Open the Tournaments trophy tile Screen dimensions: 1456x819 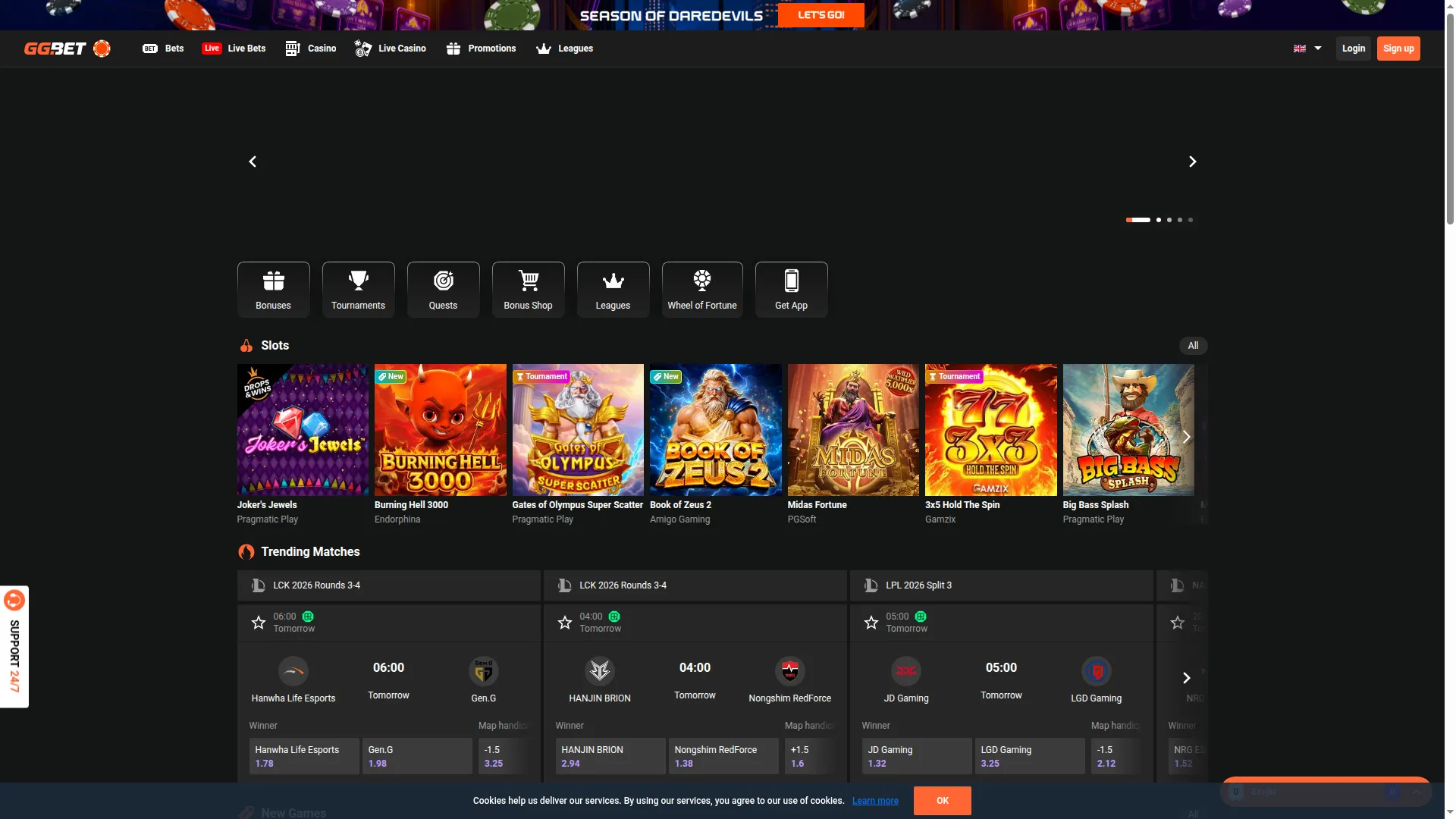point(358,290)
